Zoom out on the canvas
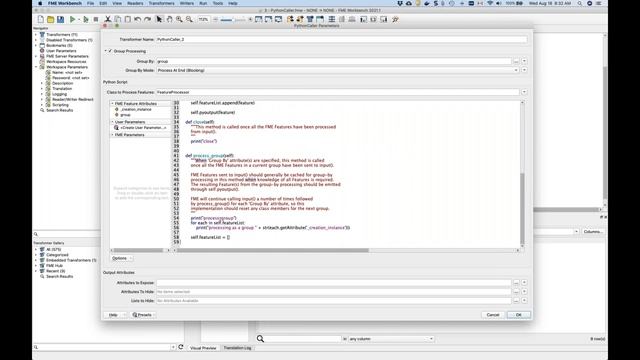This screenshot has height=360, width=640. (189, 19)
